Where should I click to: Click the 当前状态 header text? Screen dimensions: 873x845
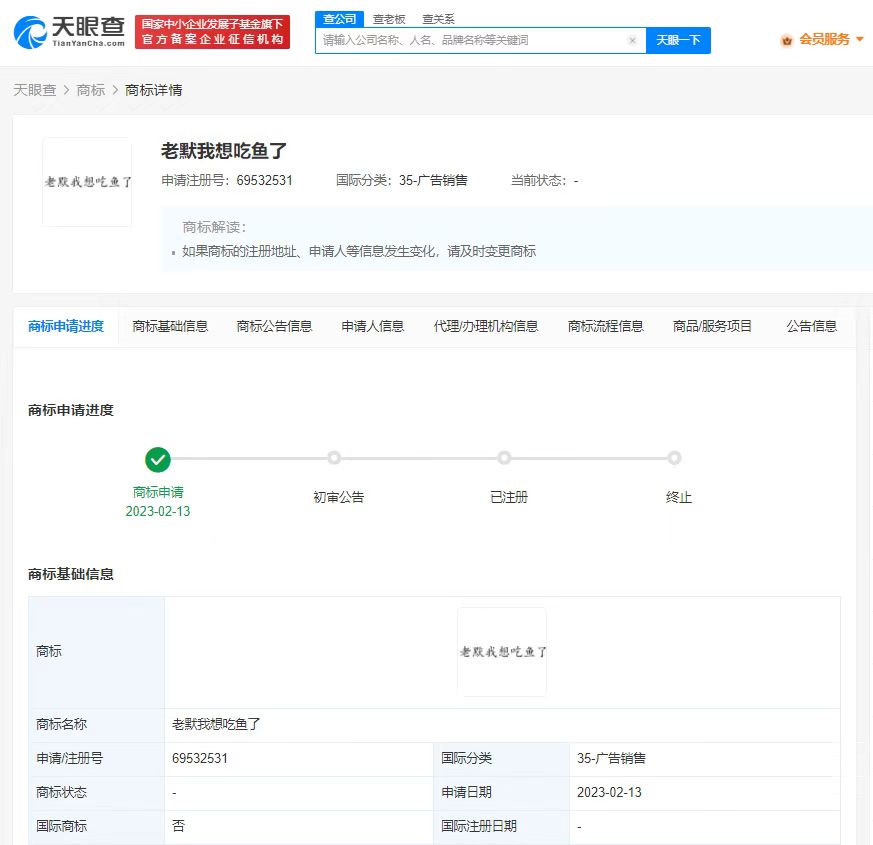tap(545, 180)
